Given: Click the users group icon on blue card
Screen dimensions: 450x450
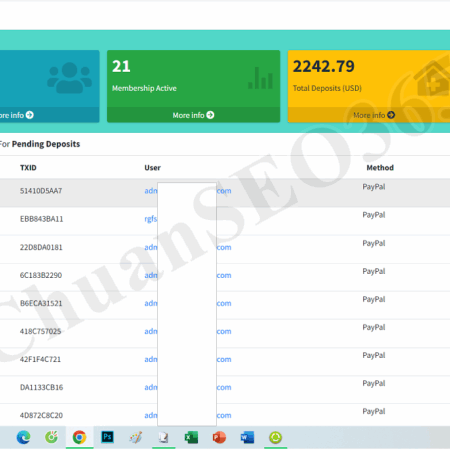Looking at the screenshot, I should 69,78.
